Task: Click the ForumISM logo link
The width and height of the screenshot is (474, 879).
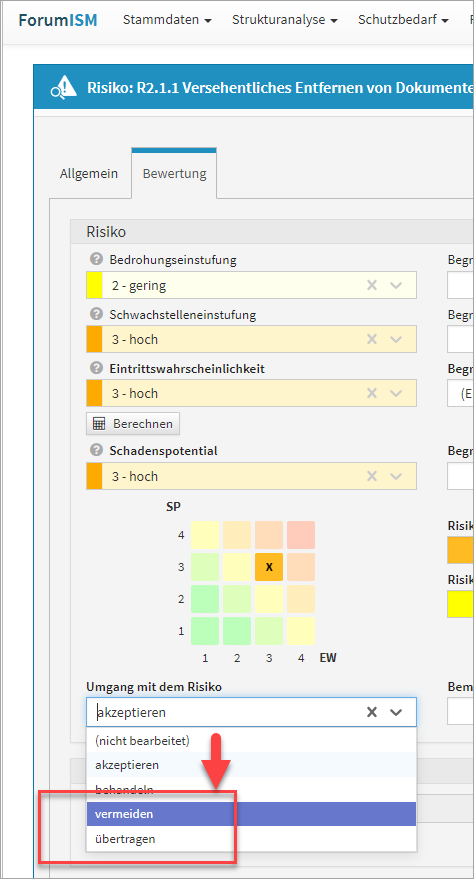Action: coord(58,20)
